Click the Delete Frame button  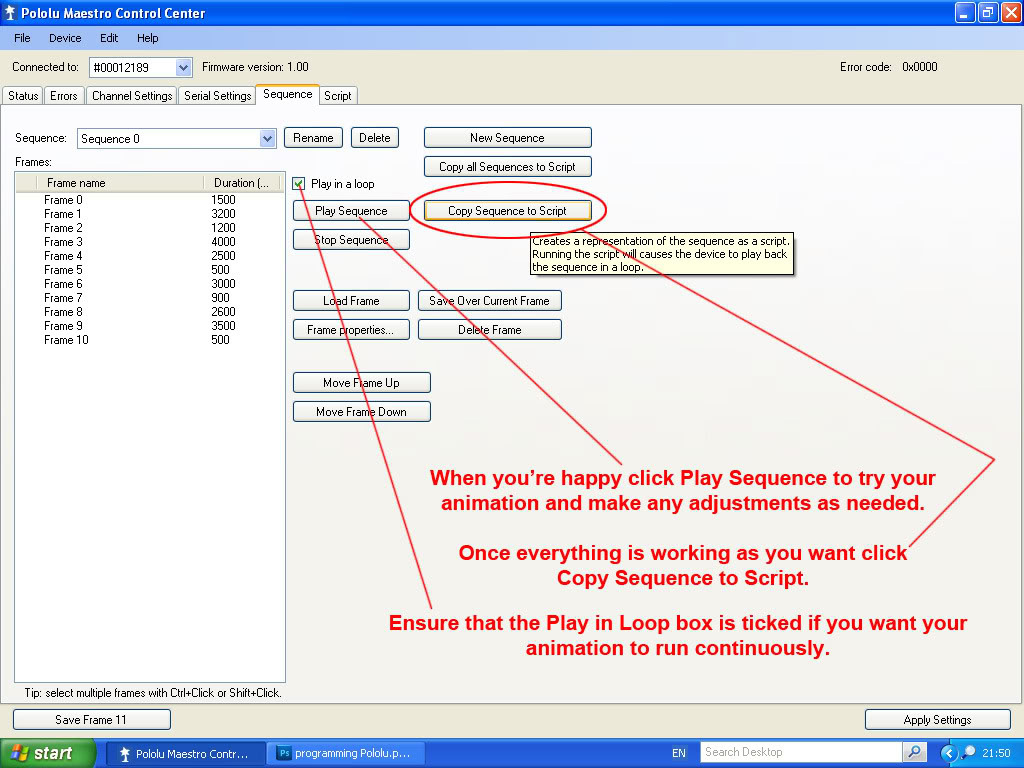coord(490,330)
